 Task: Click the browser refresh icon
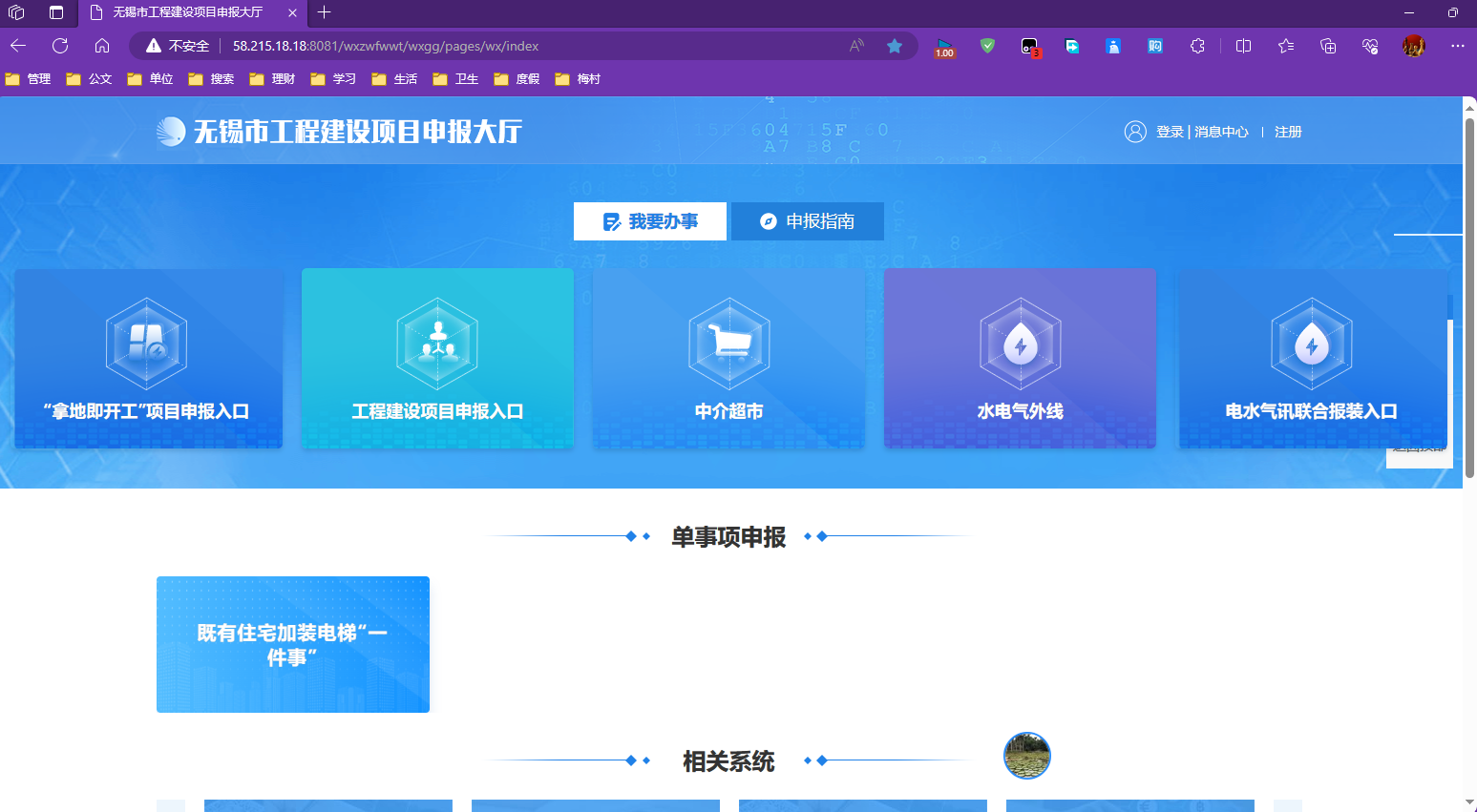pyautogui.click(x=60, y=46)
